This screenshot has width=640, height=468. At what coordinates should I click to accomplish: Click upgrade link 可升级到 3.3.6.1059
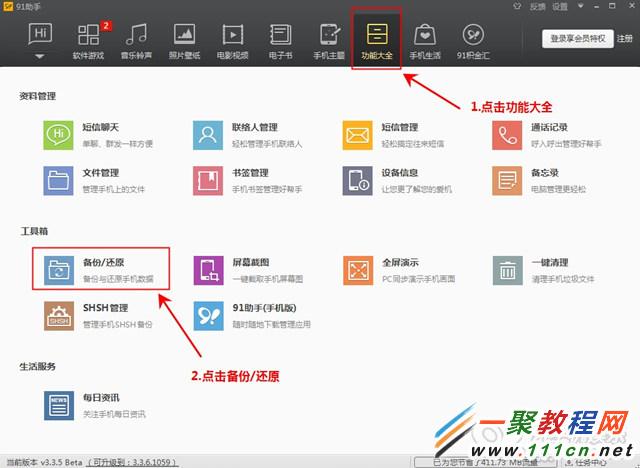pos(132,462)
